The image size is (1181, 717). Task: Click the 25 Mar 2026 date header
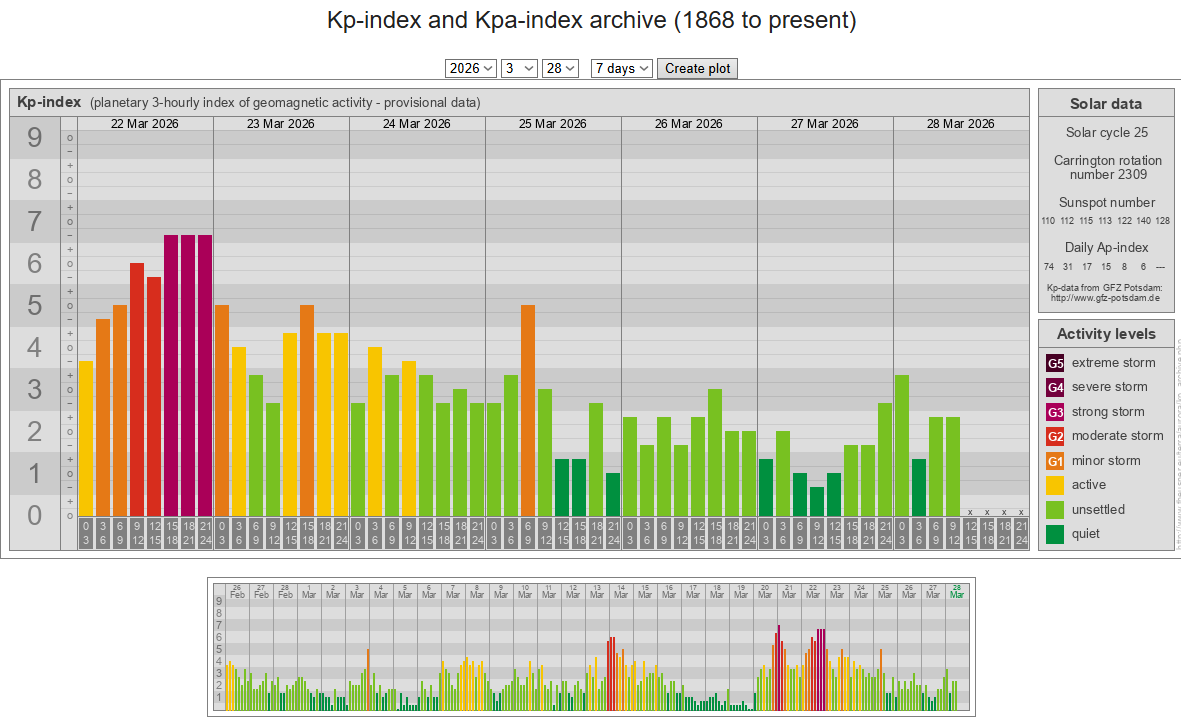553,124
